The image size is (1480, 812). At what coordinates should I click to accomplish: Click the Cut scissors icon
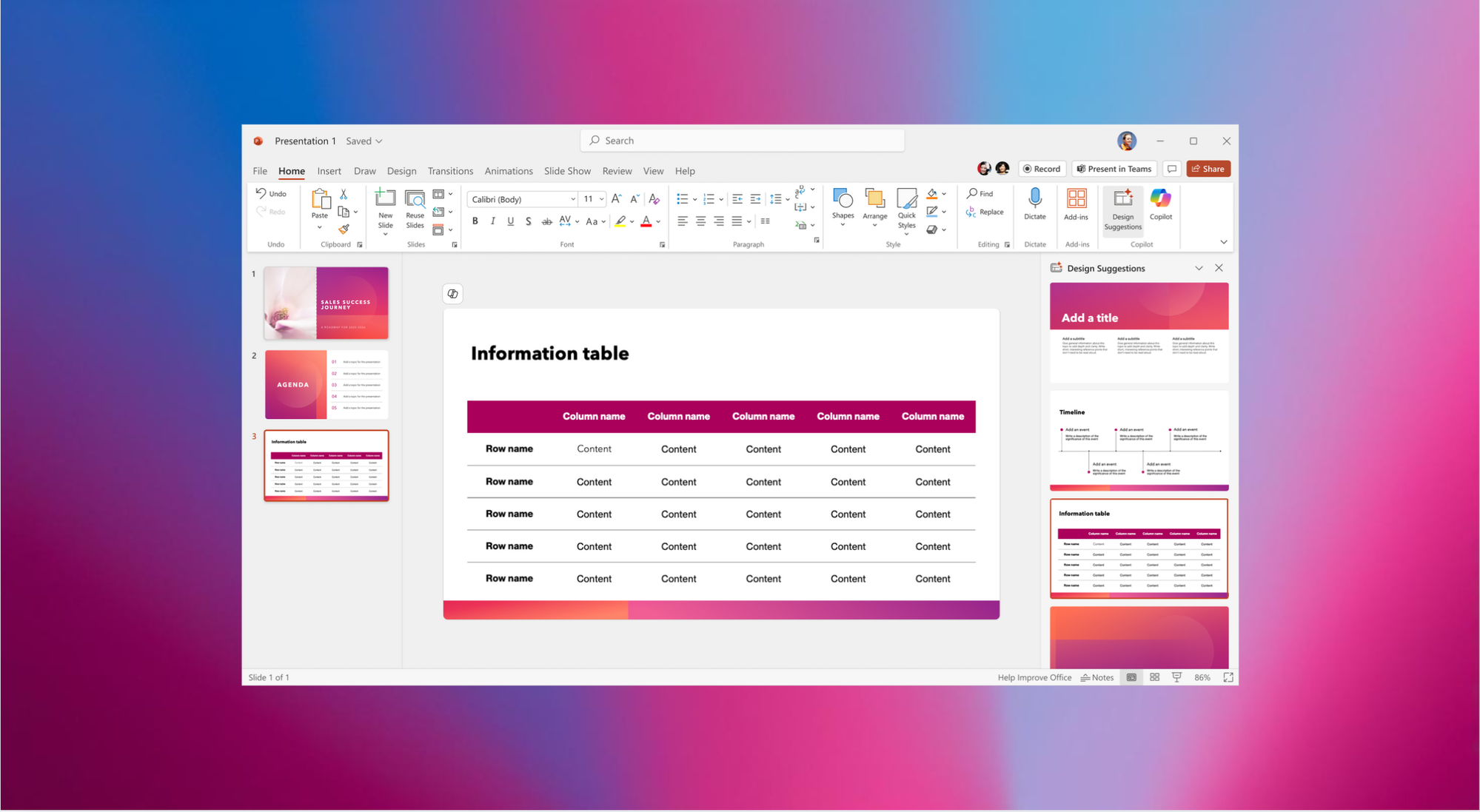coord(344,194)
